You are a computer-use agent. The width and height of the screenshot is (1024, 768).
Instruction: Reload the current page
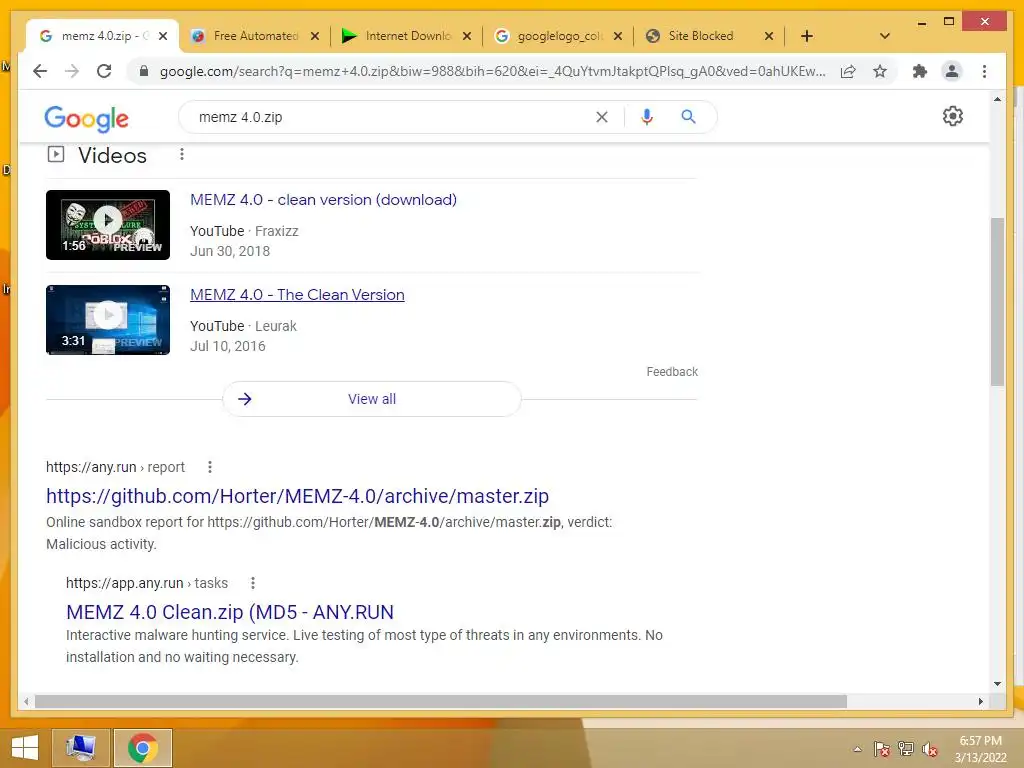pos(104,71)
